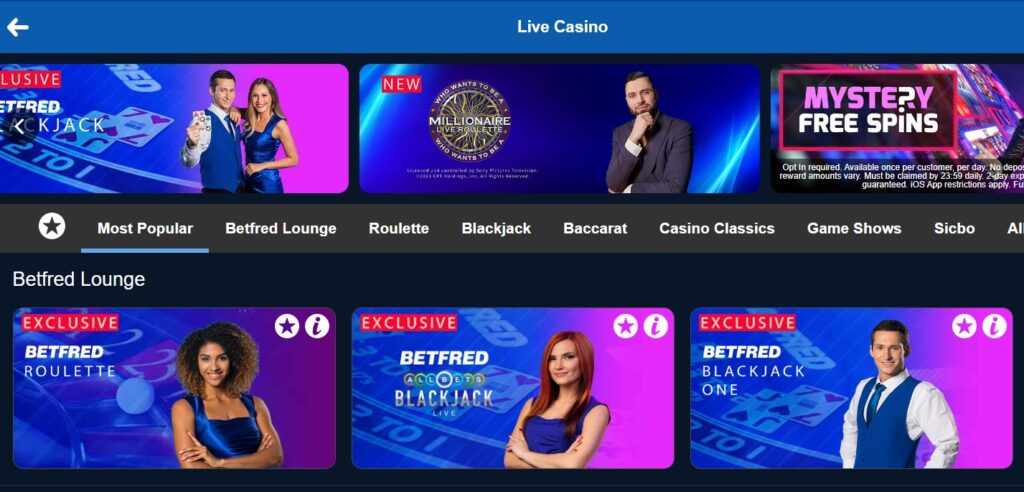Viewport: 1024px width, 492px height.
Task: Switch to the Betfred Lounge tab
Action: click(x=281, y=229)
